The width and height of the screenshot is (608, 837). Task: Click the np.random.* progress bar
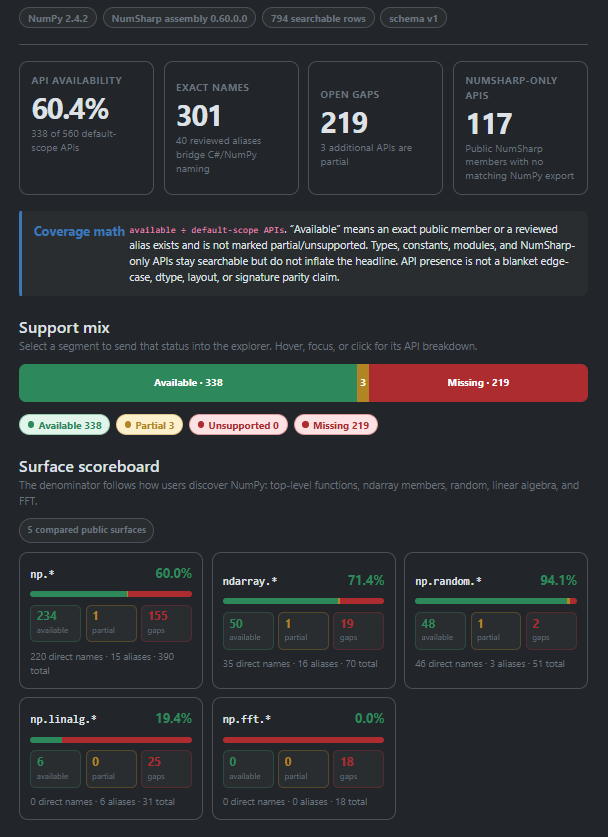point(496,601)
